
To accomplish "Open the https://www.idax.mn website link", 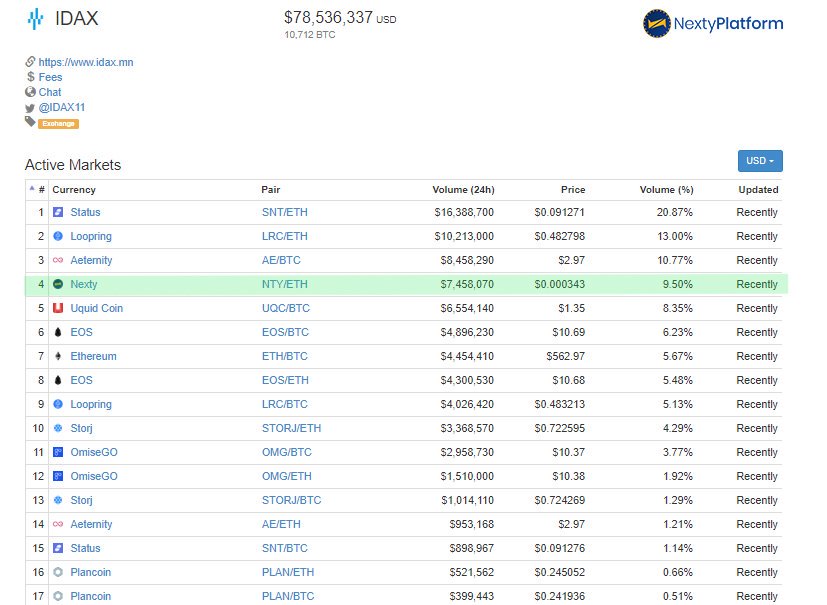I will coord(86,62).
